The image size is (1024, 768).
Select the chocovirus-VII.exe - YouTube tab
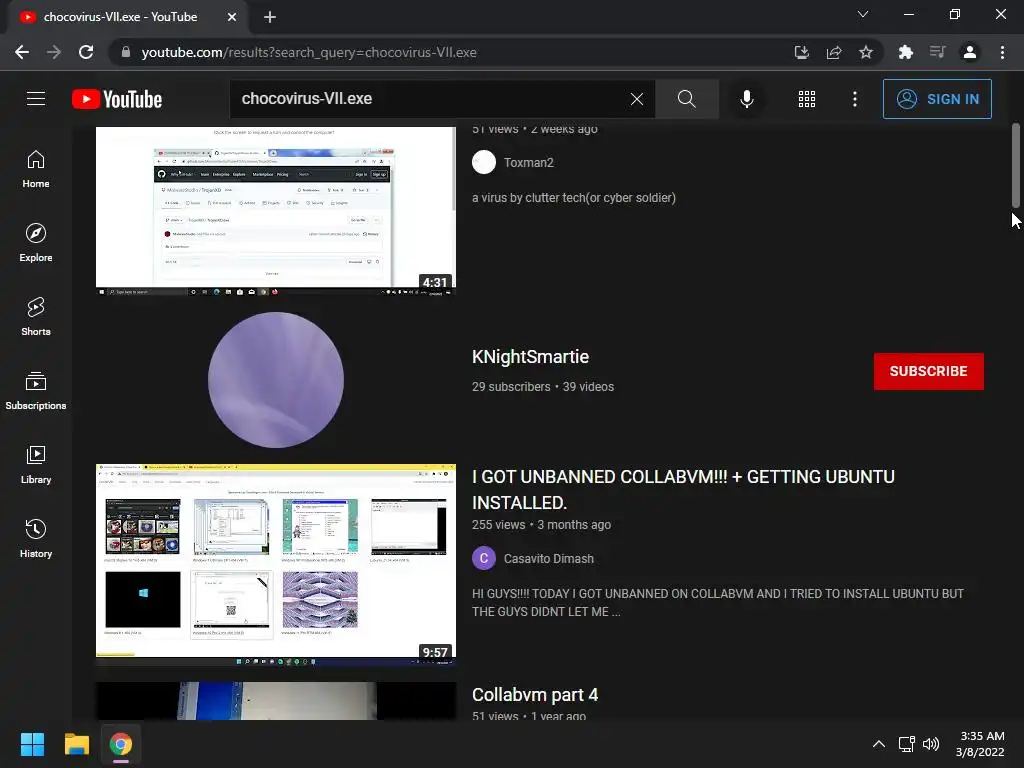coord(128,17)
